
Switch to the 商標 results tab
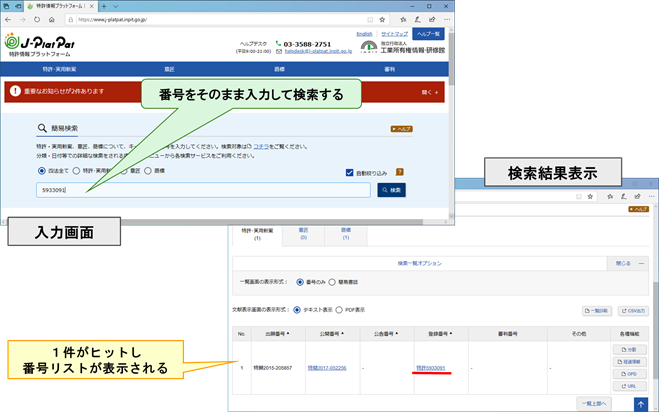tap(344, 232)
